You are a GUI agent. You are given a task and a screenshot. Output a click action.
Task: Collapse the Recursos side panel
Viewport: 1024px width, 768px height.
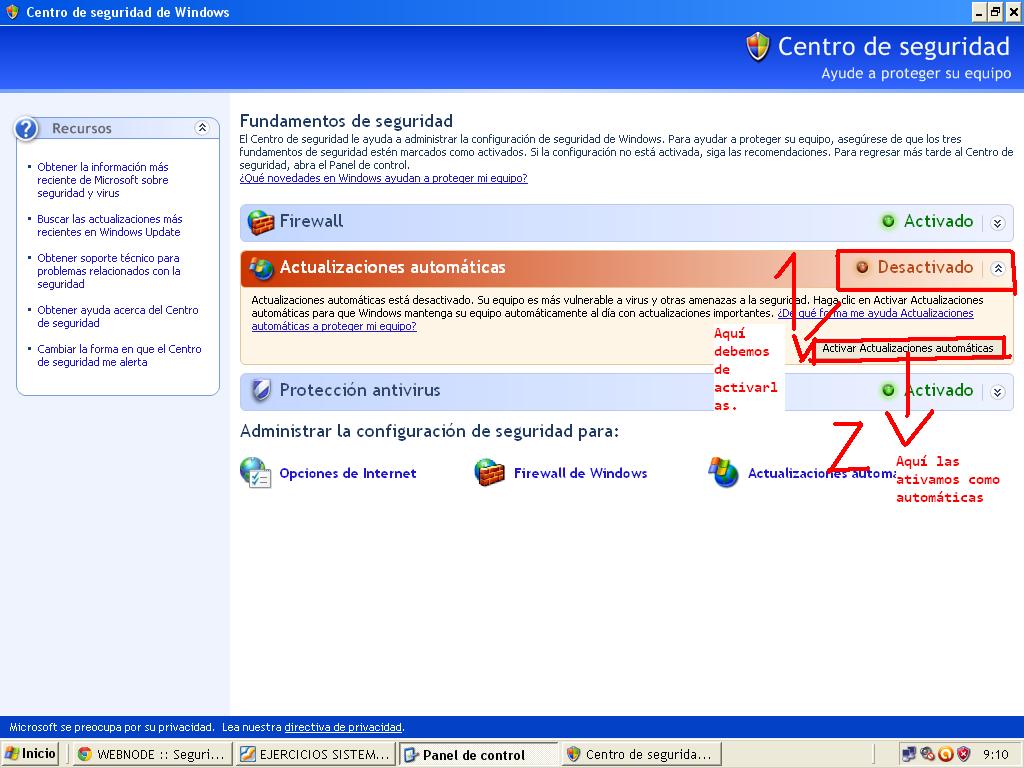click(202, 128)
